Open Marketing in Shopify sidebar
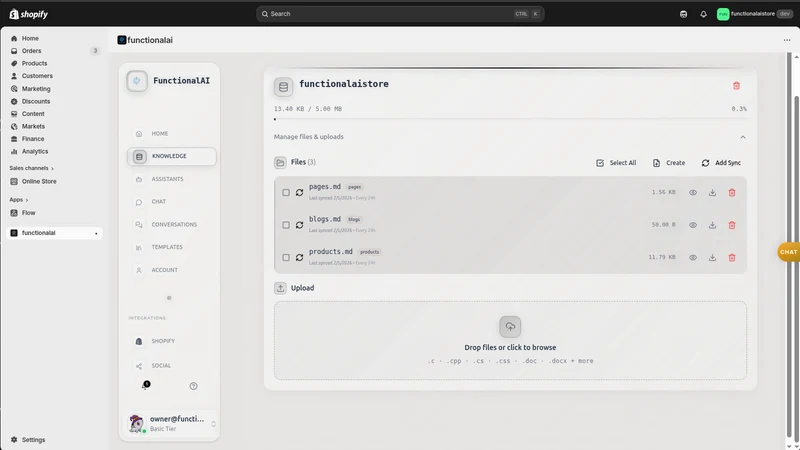 36,89
